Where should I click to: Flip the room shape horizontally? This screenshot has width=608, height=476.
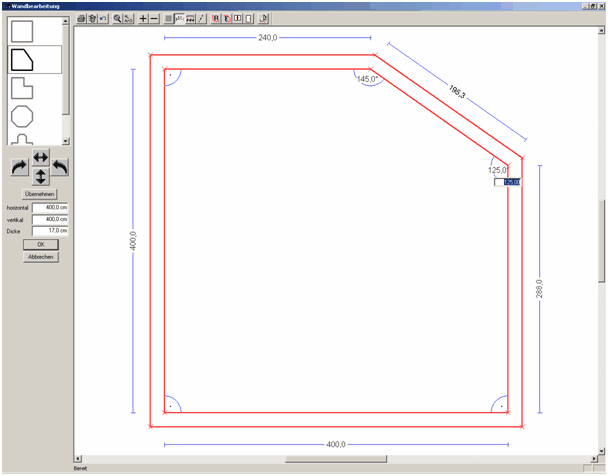tap(40, 158)
